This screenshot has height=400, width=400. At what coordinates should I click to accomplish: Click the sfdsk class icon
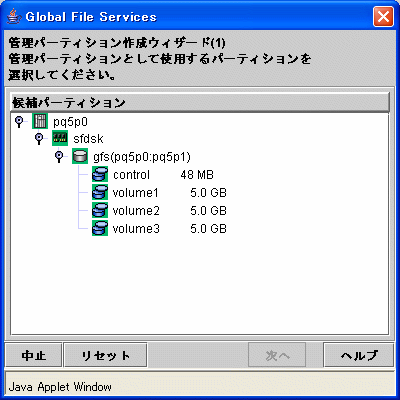point(60,138)
